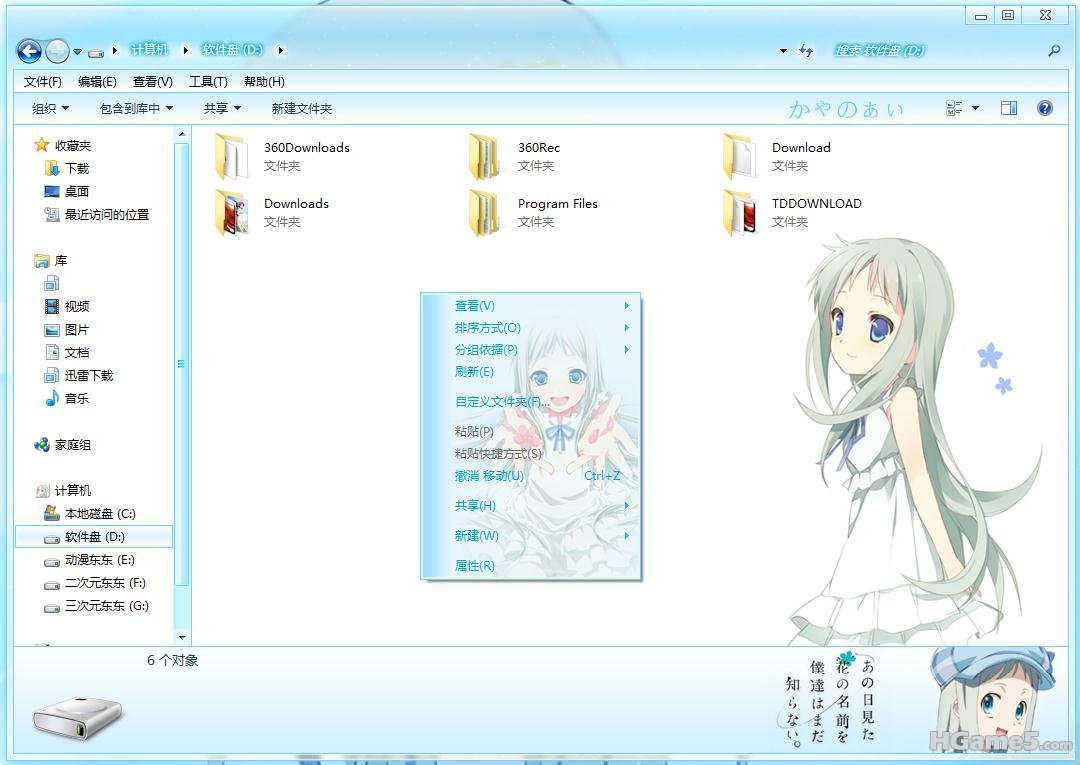Open the recent pages dropdown arrow
Viewport: 1080px width, 765px height.
point(77,52)
